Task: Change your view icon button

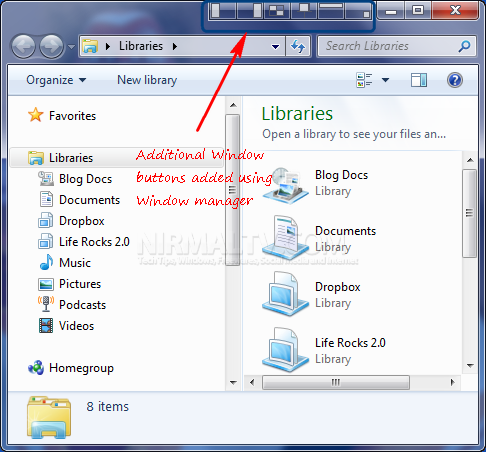Action: [x=364, y=80]
